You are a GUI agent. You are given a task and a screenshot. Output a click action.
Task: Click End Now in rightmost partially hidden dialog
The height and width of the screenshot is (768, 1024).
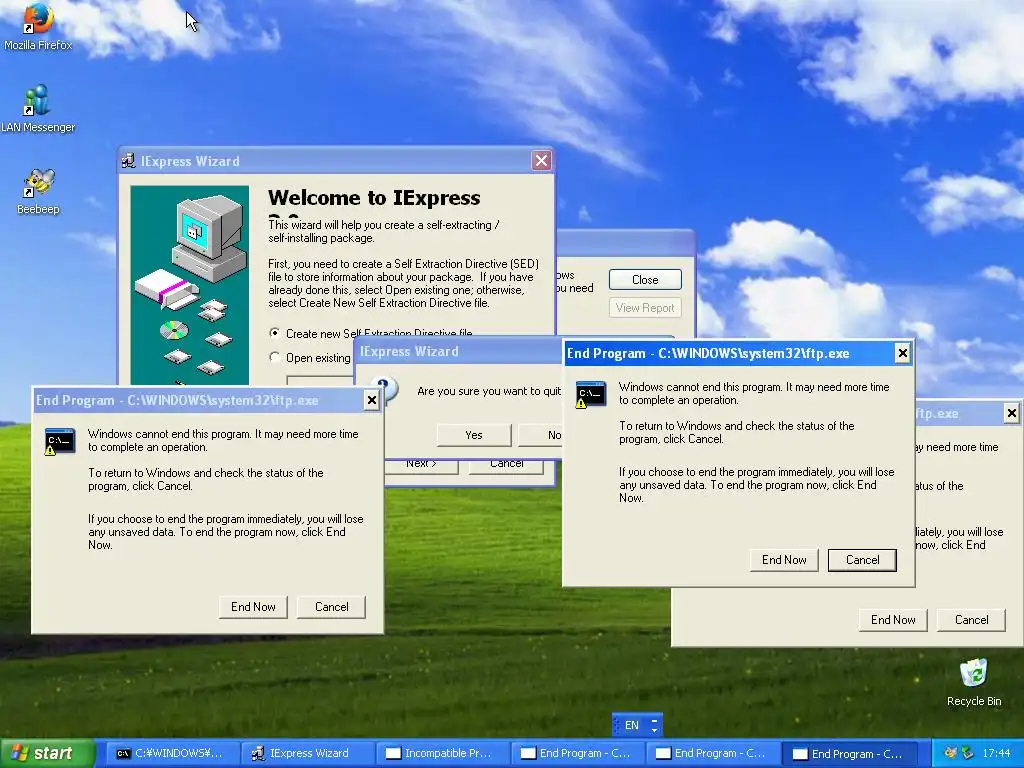coord(893,620)
